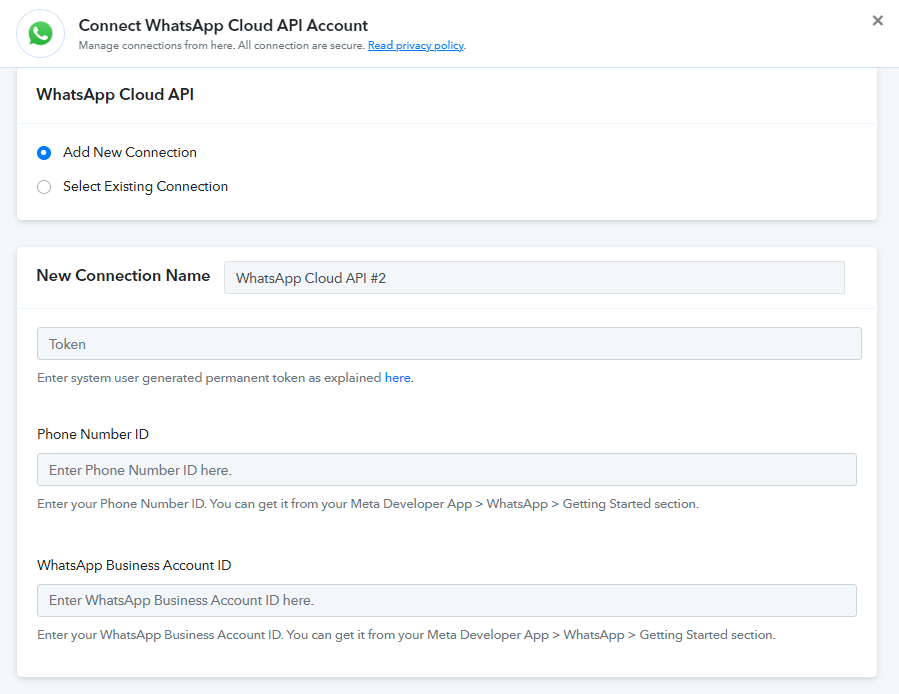Click the 'WhatsApp Business Account ID' field label
Viewport: 899px width, 694px height.
point(134,566)
